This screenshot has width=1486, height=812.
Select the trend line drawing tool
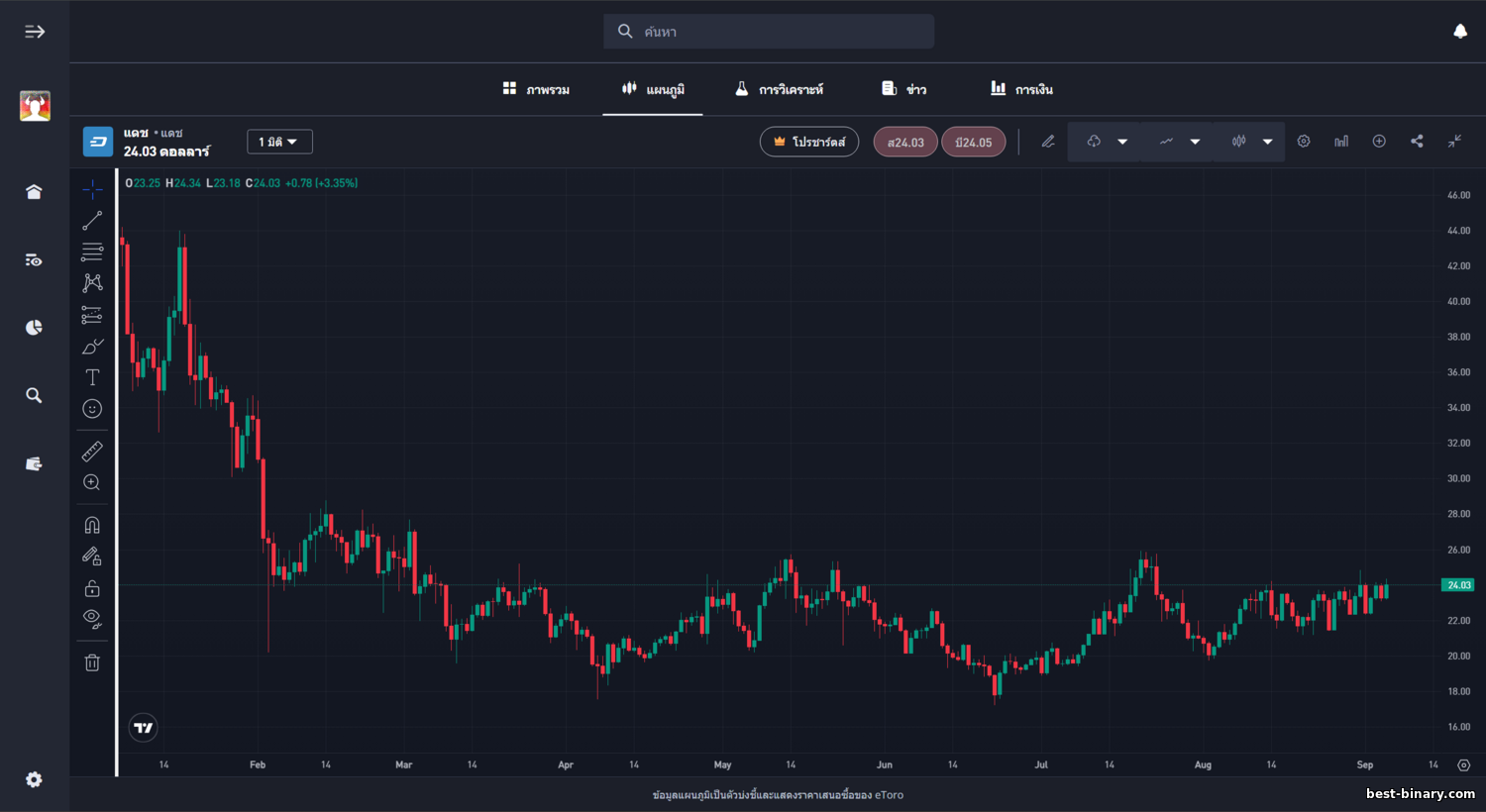92,221
